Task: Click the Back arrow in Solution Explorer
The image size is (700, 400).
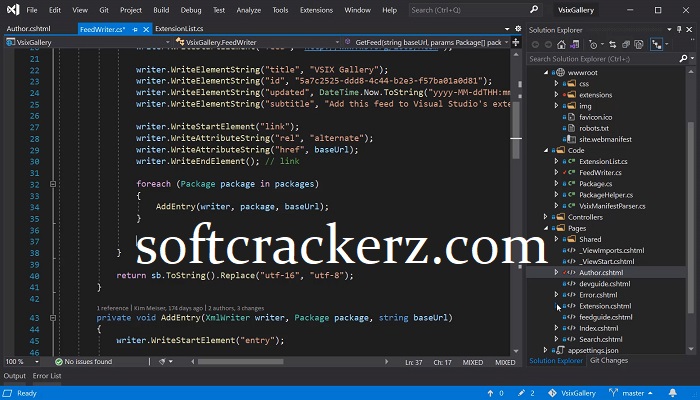Action: point(535,44)
